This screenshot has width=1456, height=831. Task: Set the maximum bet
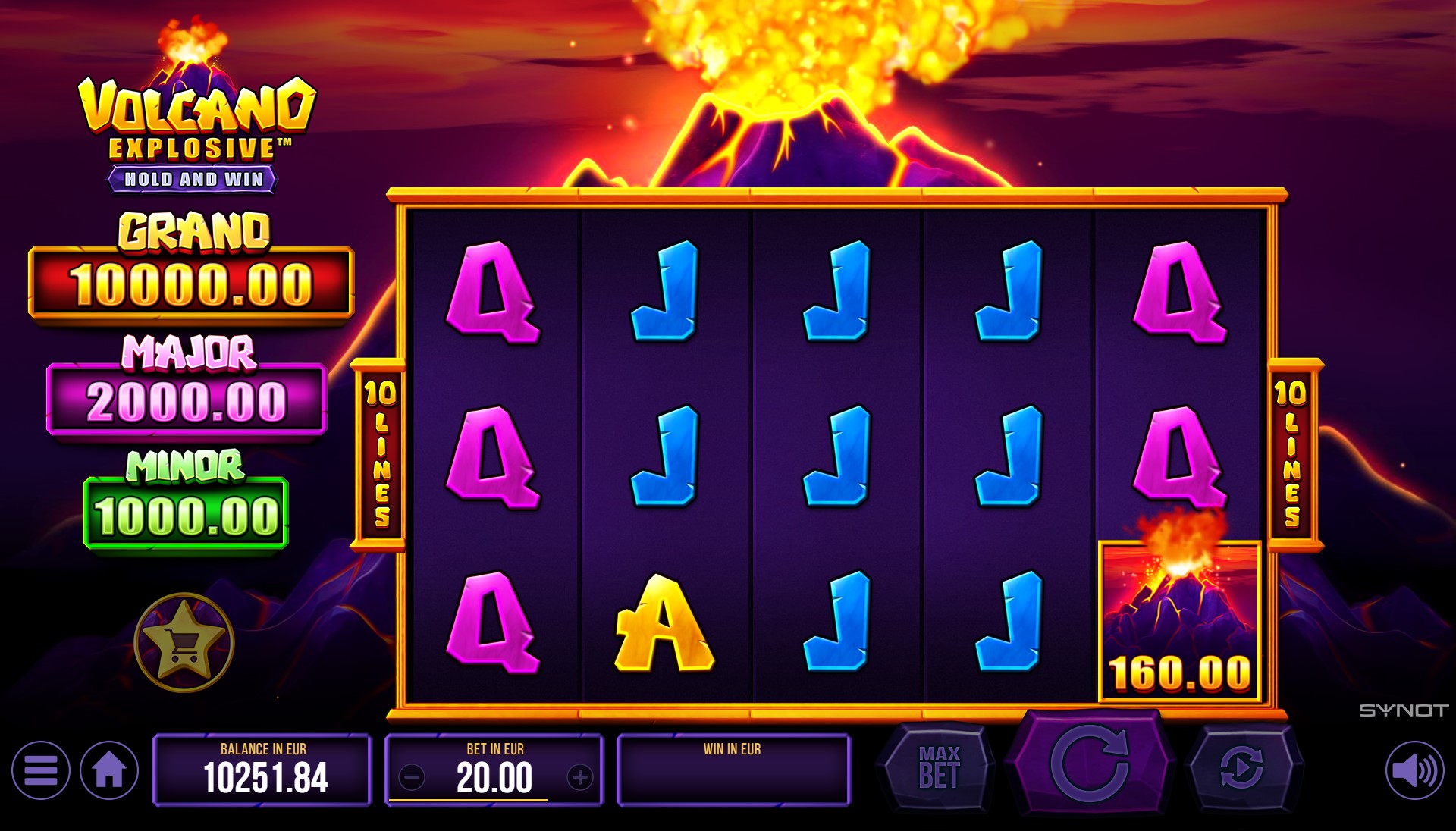[939, 767]
